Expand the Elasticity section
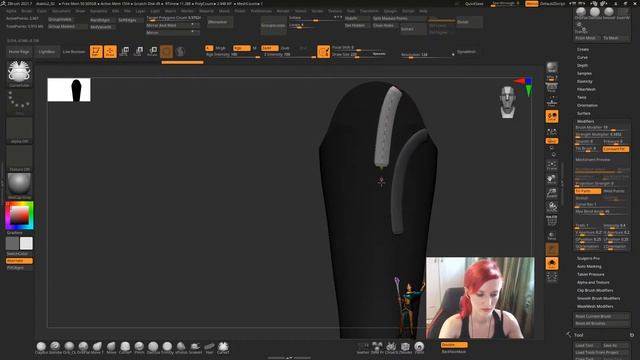 [x=584, y=81]
